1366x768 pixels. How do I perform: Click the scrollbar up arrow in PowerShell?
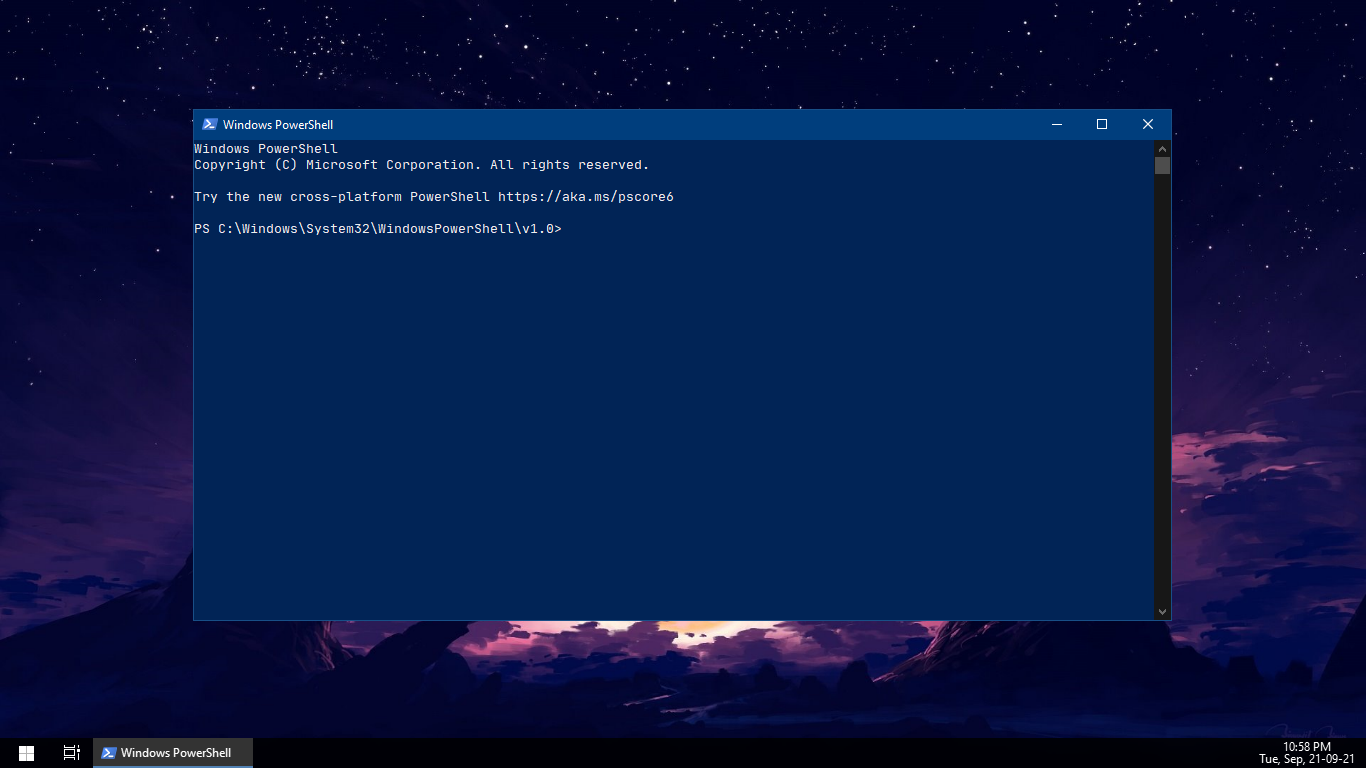pyautogui.click(x=1162, y=148)
